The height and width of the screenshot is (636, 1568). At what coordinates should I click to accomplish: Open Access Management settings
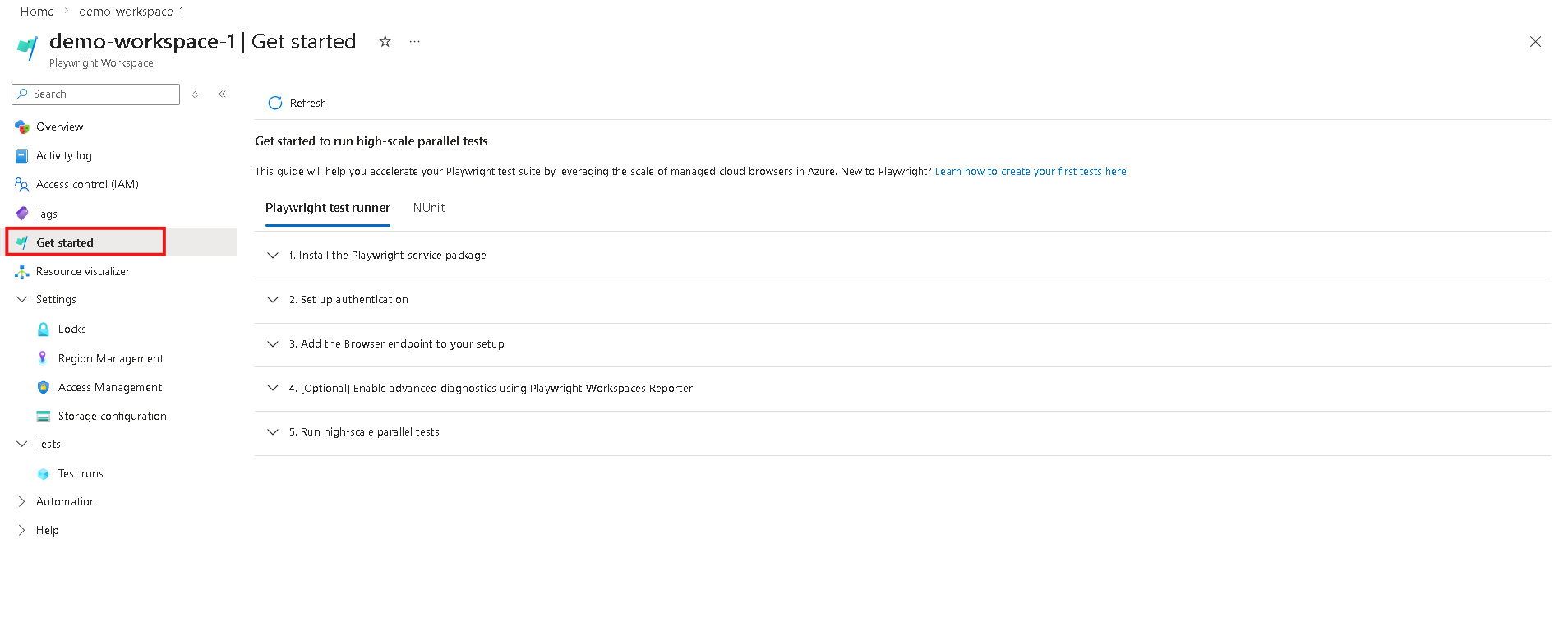click(109, 387)
